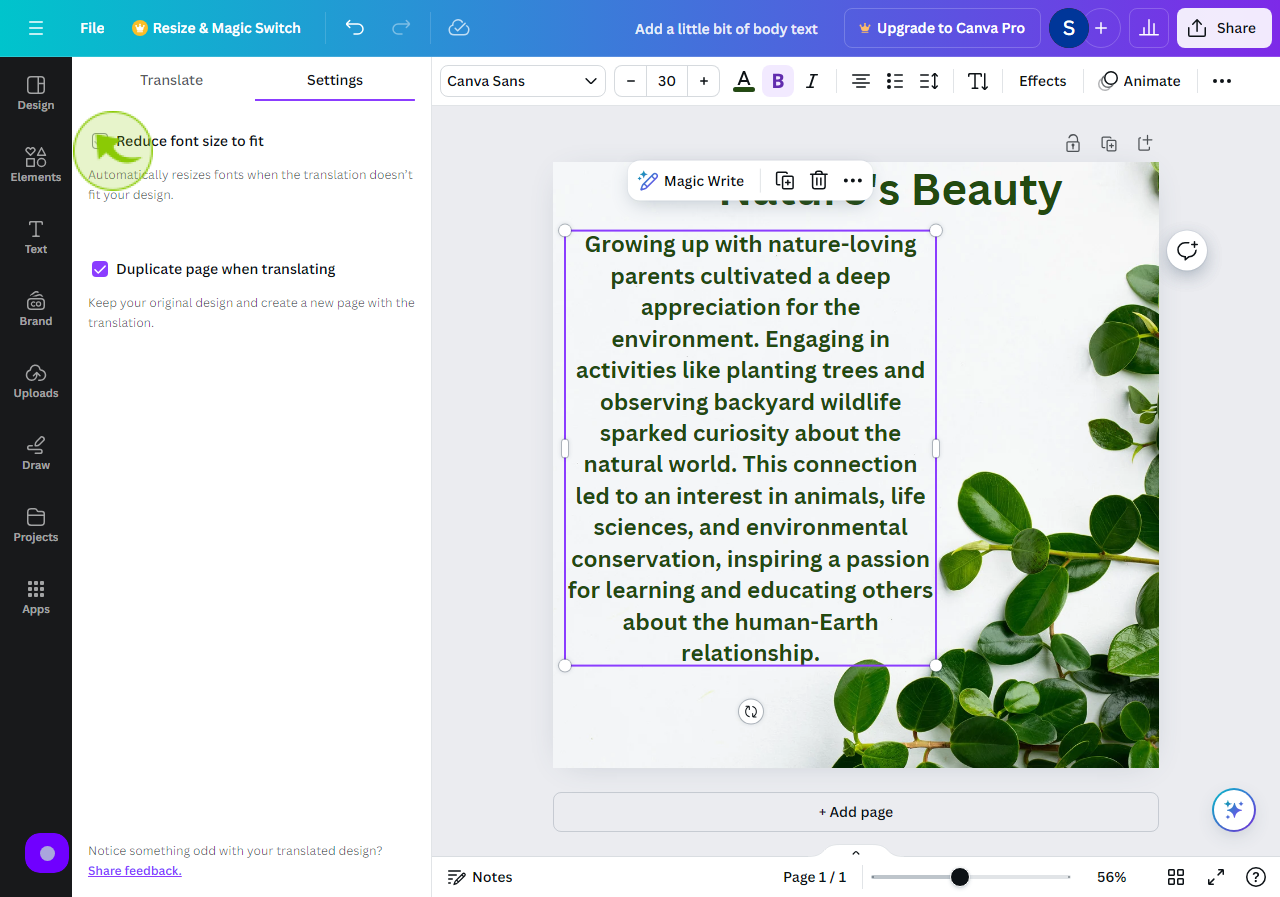Click the purple record circle button
The image size is (1280, 897).
point(47,853)
